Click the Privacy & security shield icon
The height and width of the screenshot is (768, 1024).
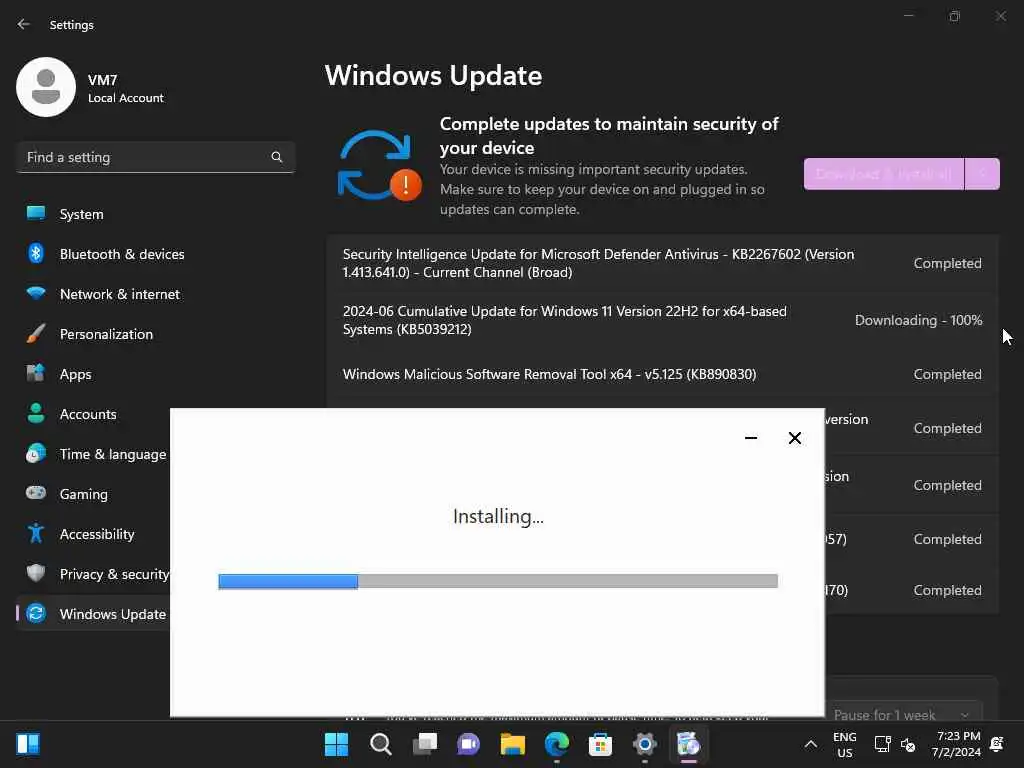(x=36, y=573)
